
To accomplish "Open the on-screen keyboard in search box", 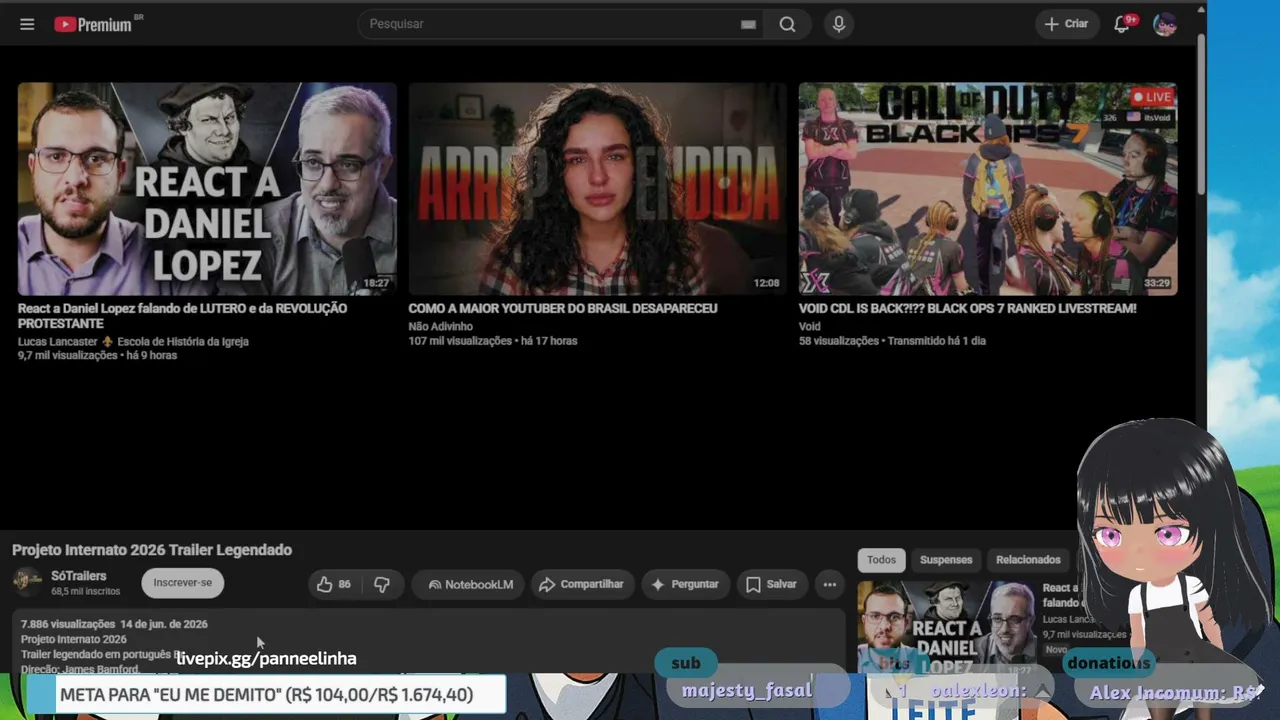I will click(x=748, y=24).
